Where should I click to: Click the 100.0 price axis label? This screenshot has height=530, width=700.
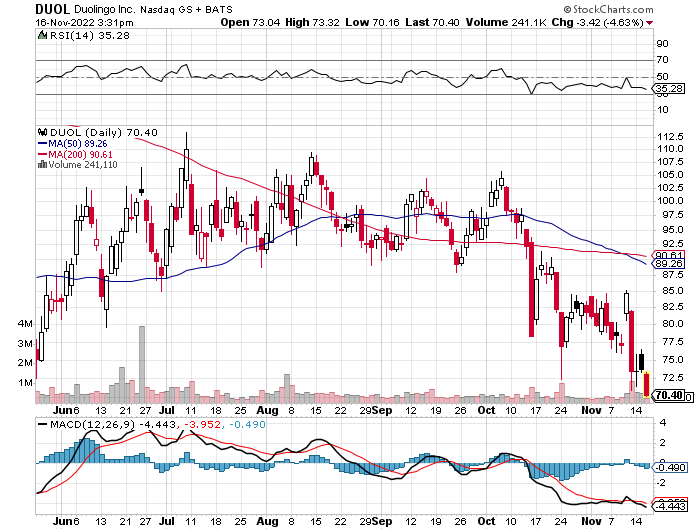tap(670, 201)
